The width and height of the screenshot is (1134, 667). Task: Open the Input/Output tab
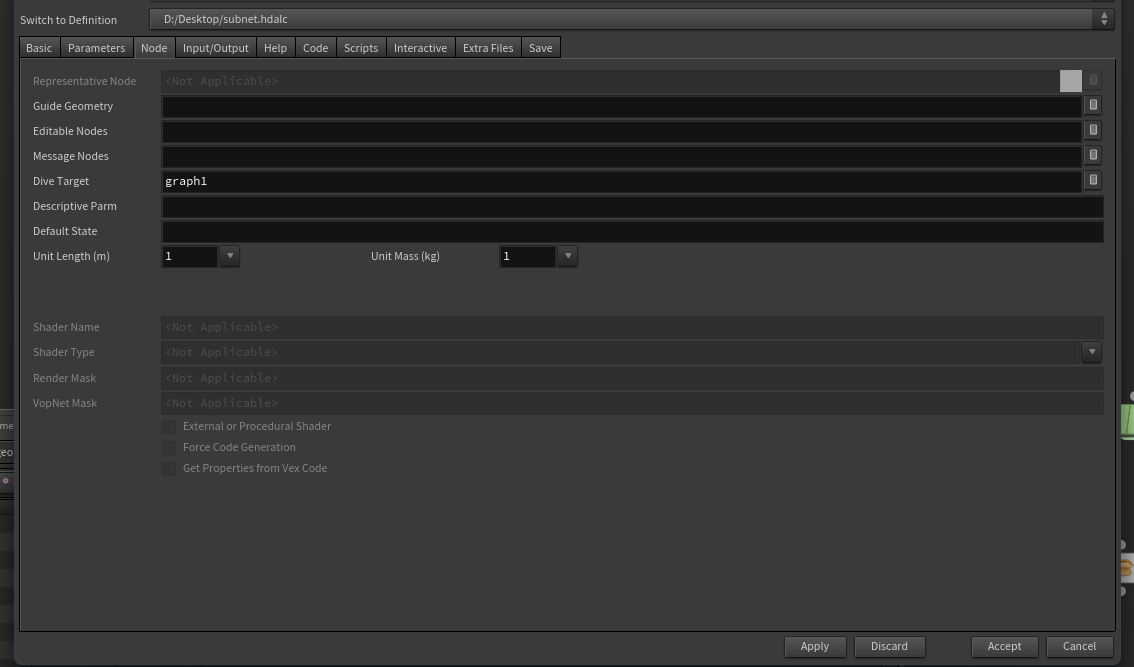click(216, 48)
